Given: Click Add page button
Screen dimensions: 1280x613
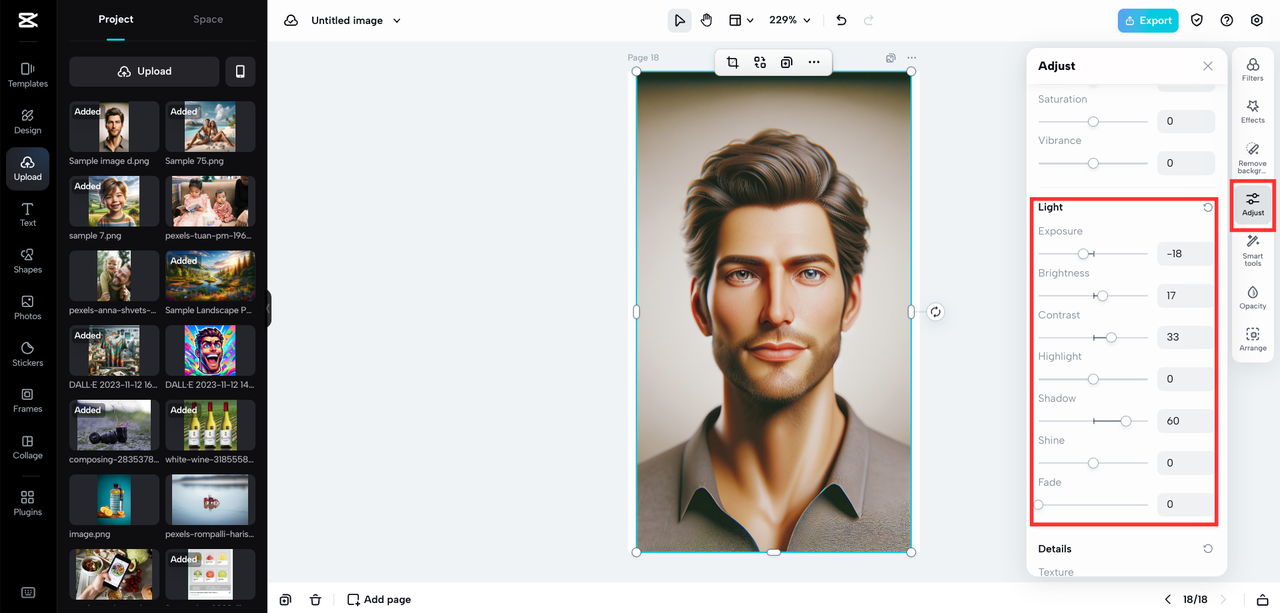Looking at the screenshot, I should 379,599.
